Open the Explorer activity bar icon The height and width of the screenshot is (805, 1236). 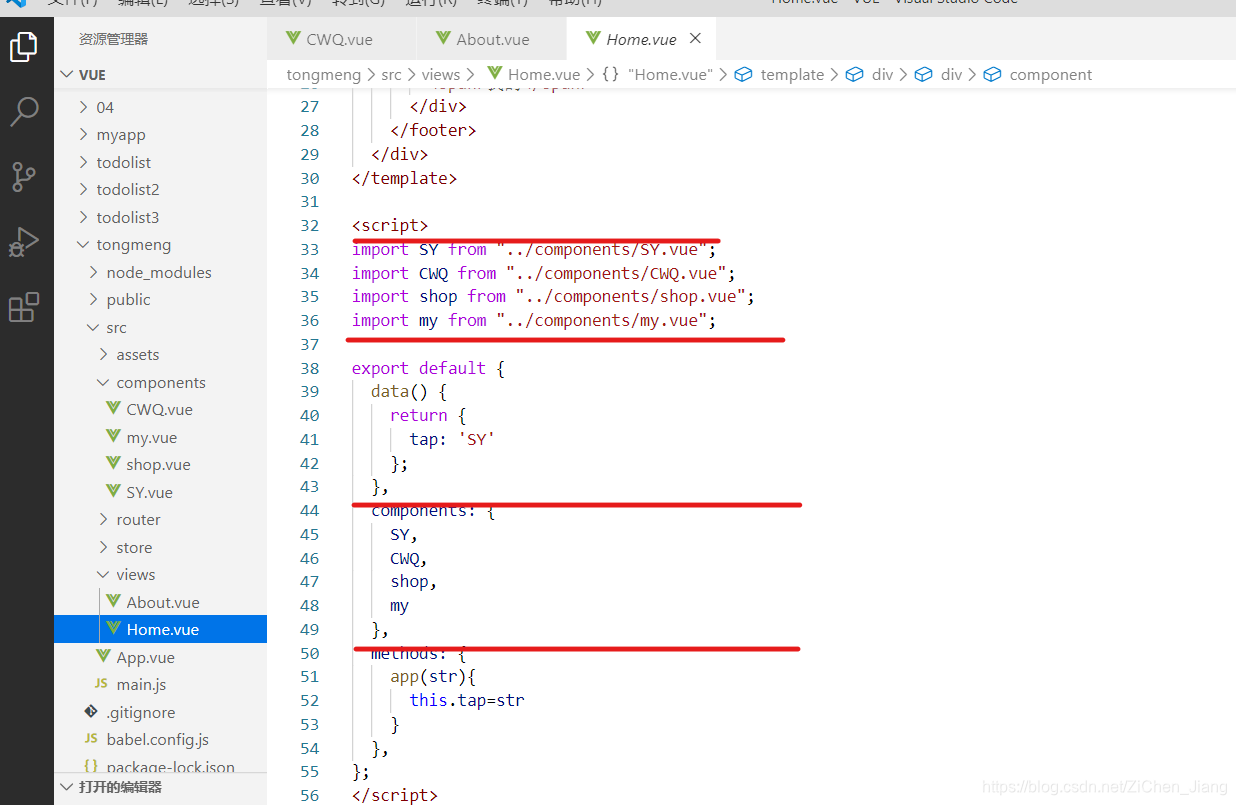pyautogui.click(x=24, y=46)
